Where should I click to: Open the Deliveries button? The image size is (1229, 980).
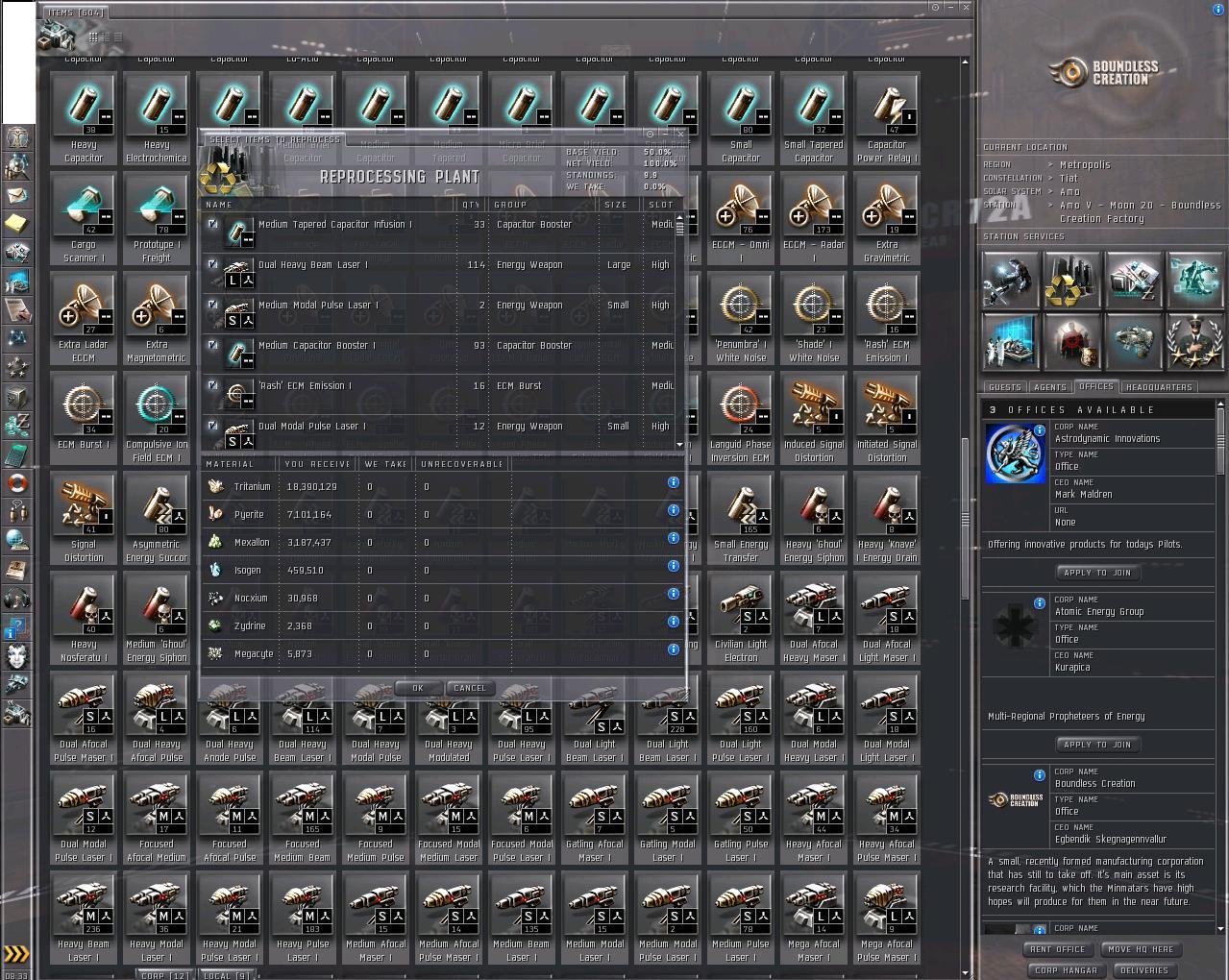click(x=1144, y=970)
